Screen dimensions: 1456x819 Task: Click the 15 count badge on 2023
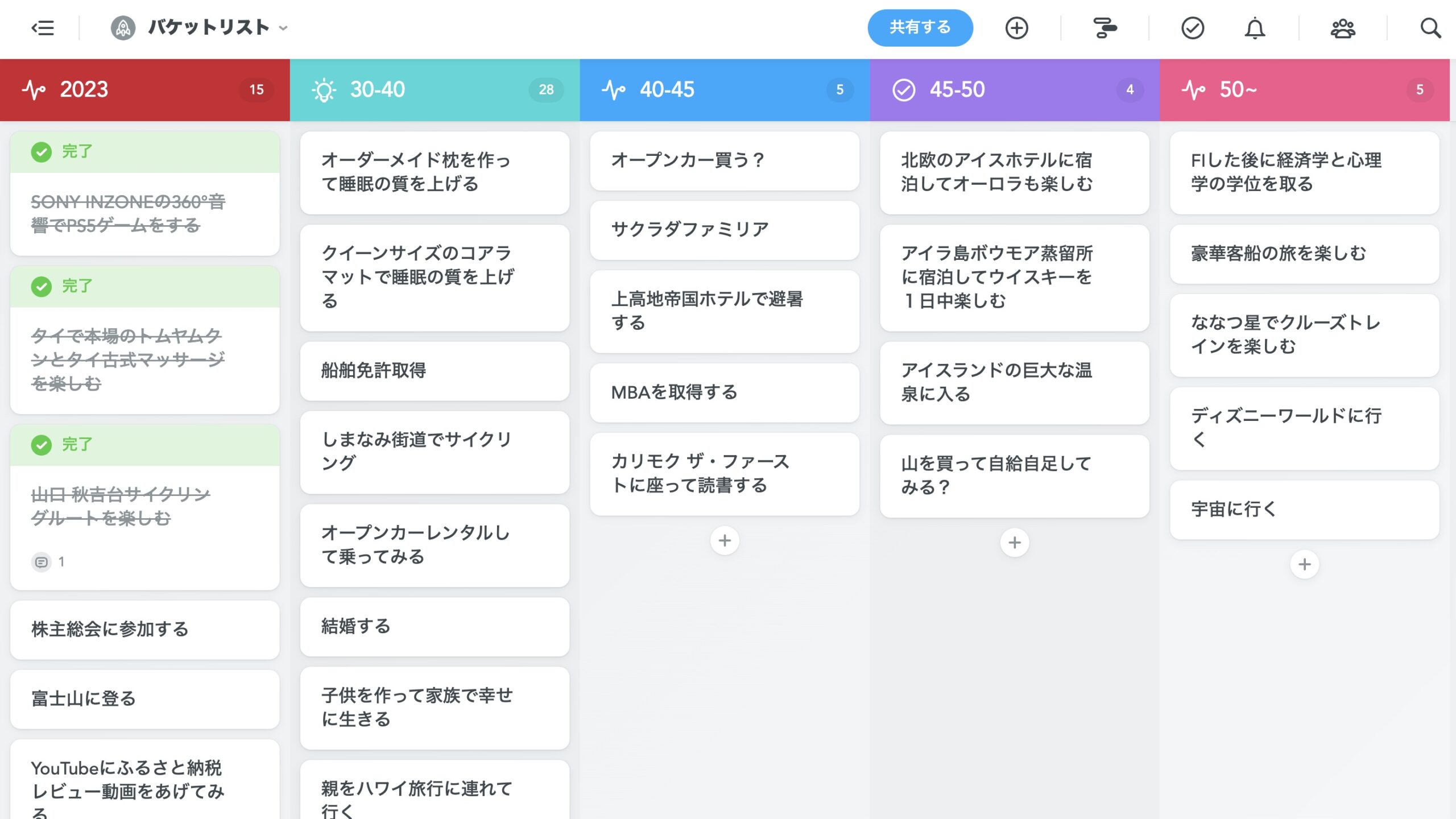pos(257,90)
